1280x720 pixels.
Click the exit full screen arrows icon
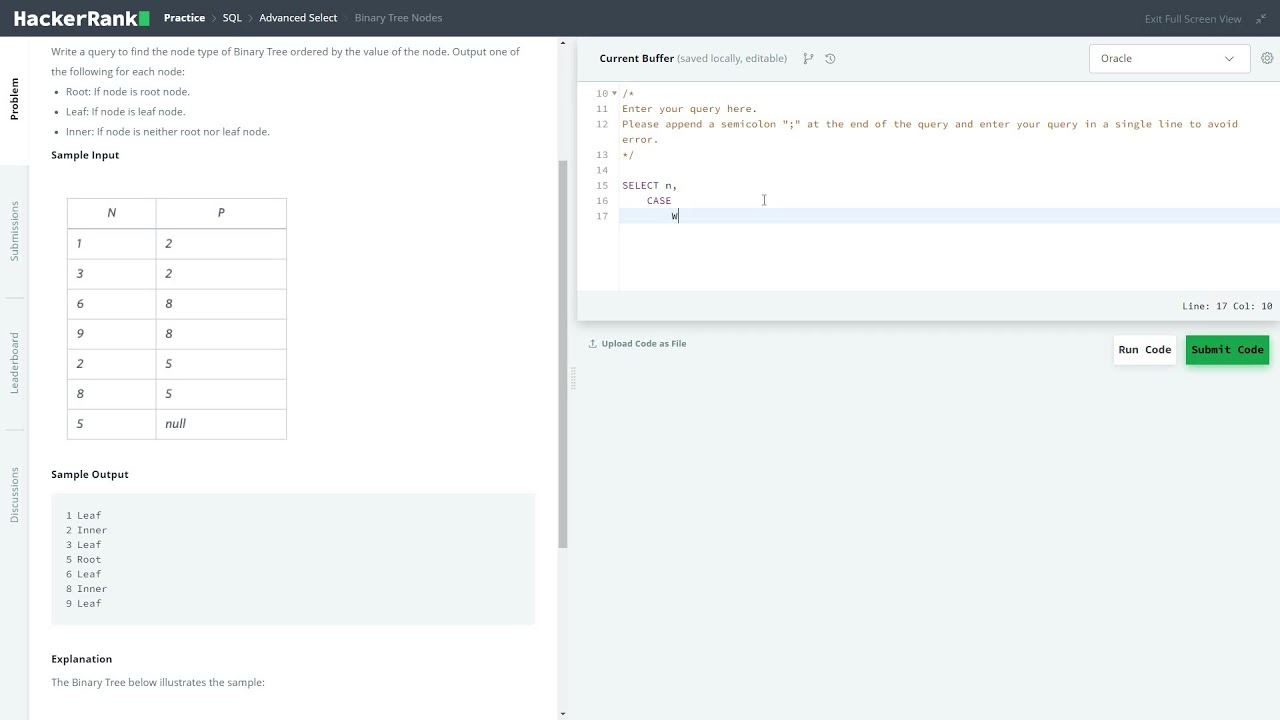1261,19
